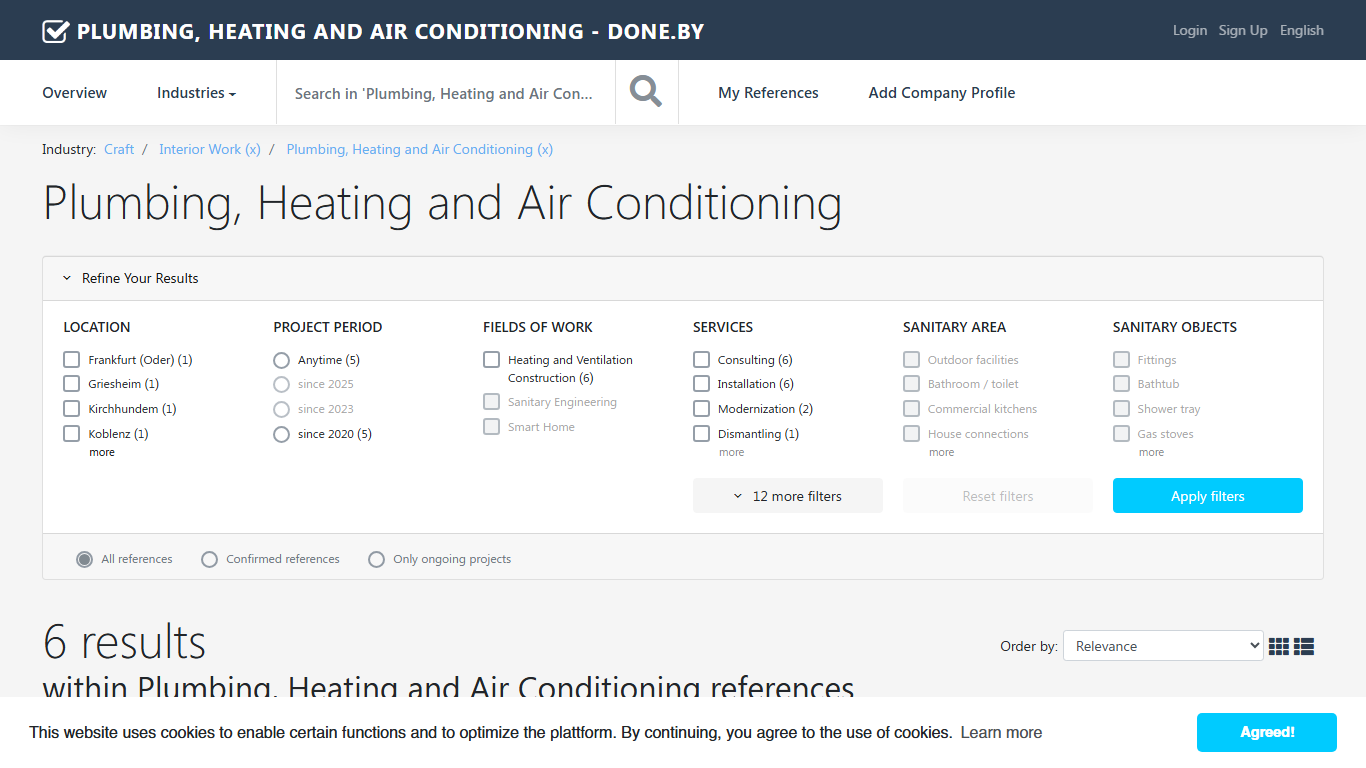This screenshot has width=1366, height=768.
Task: Click the magnifier search icon
Action: (x=646, y=92)
